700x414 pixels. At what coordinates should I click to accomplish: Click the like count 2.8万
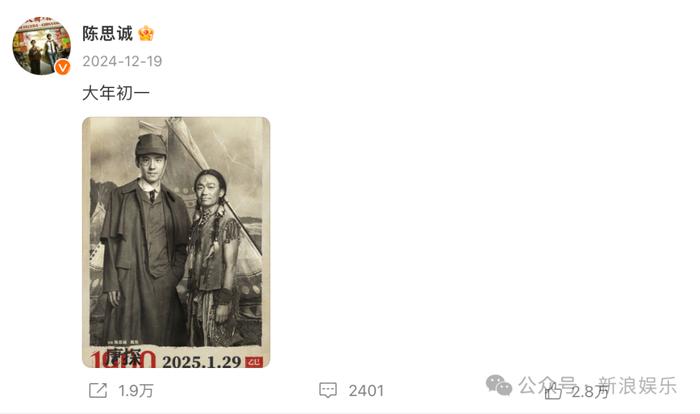590,392
